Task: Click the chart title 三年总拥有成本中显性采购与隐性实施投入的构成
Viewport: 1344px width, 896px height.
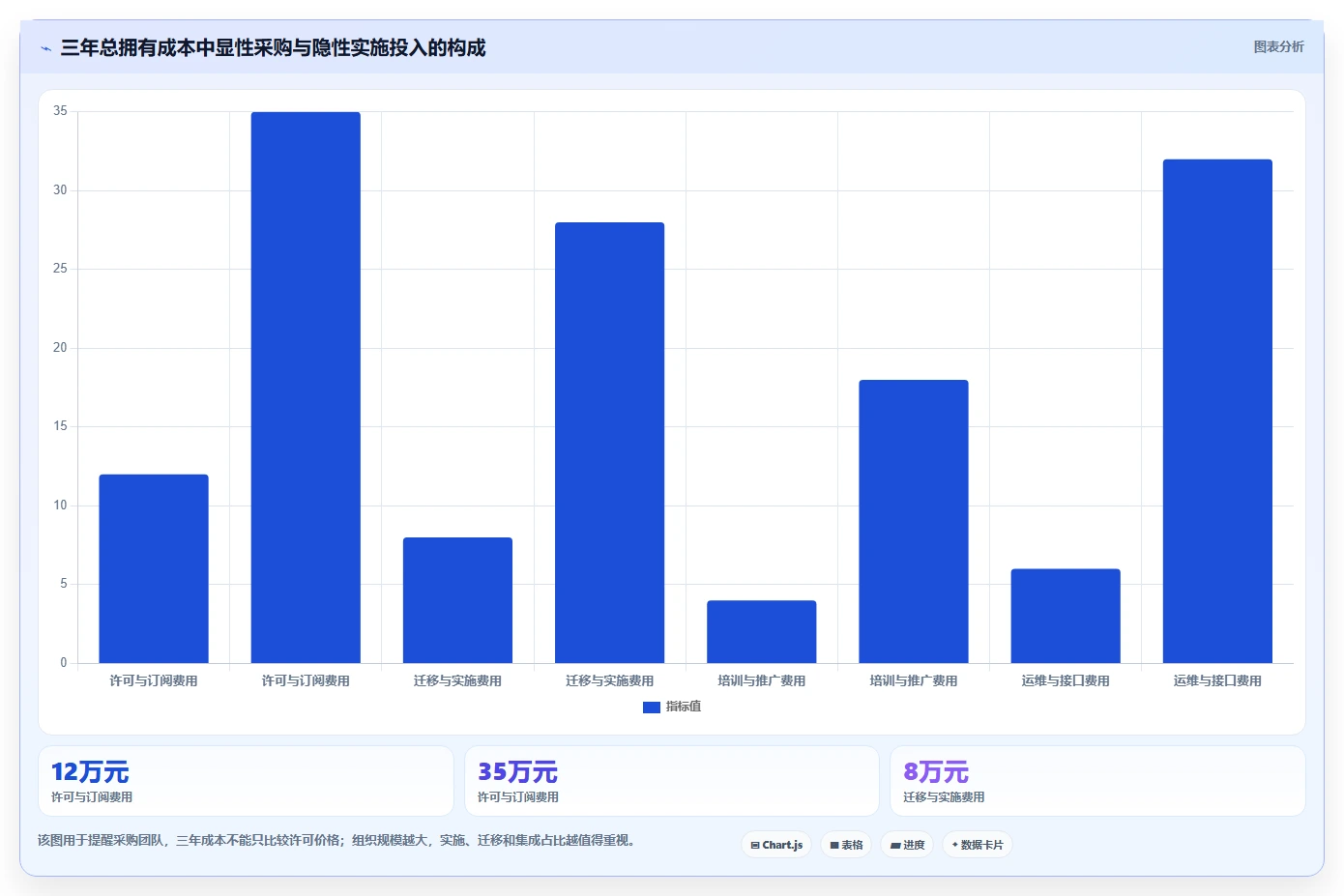Action: (x=273, y=47)
